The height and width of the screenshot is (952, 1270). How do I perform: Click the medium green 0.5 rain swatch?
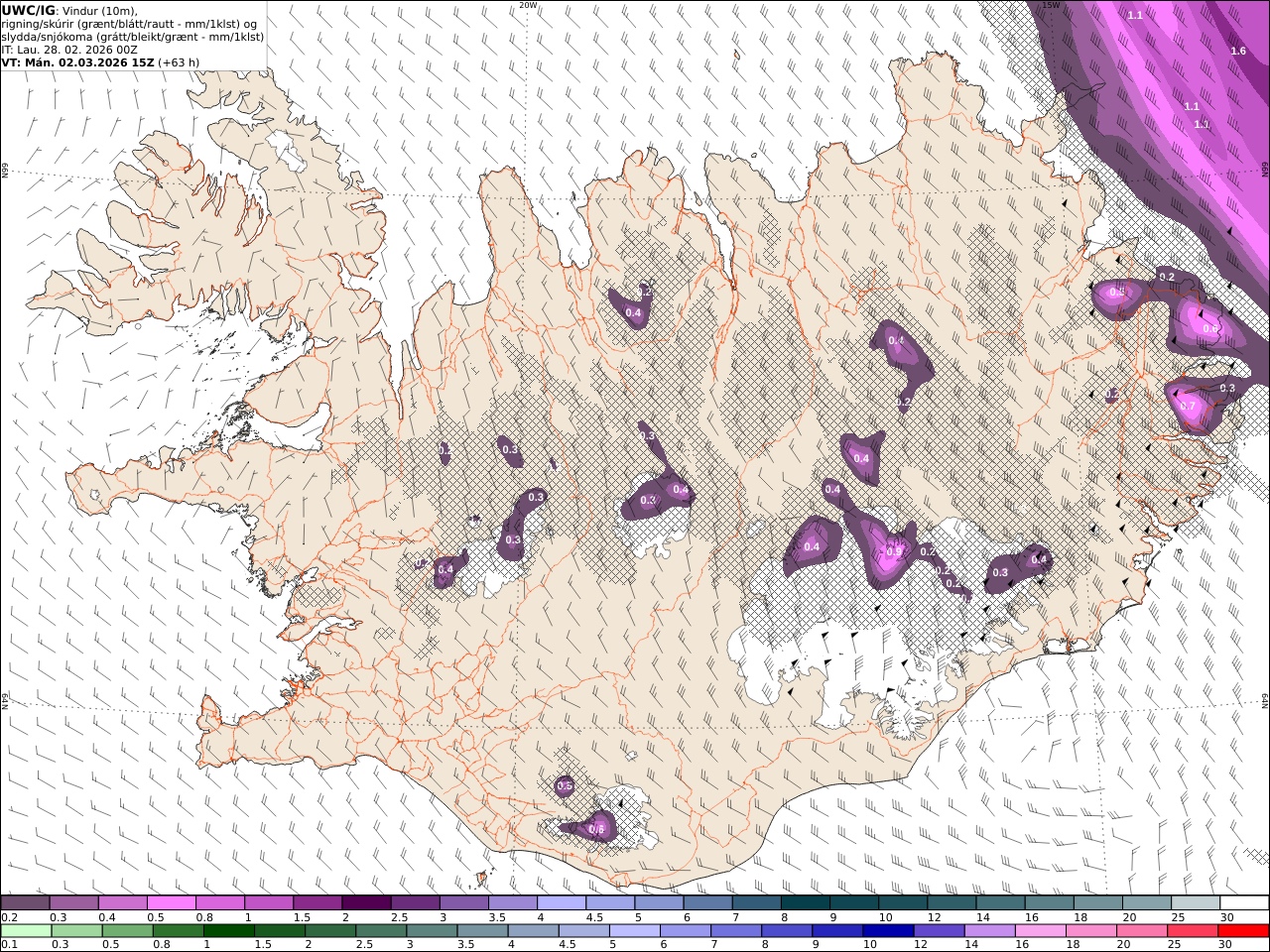[x=128, y=931]
